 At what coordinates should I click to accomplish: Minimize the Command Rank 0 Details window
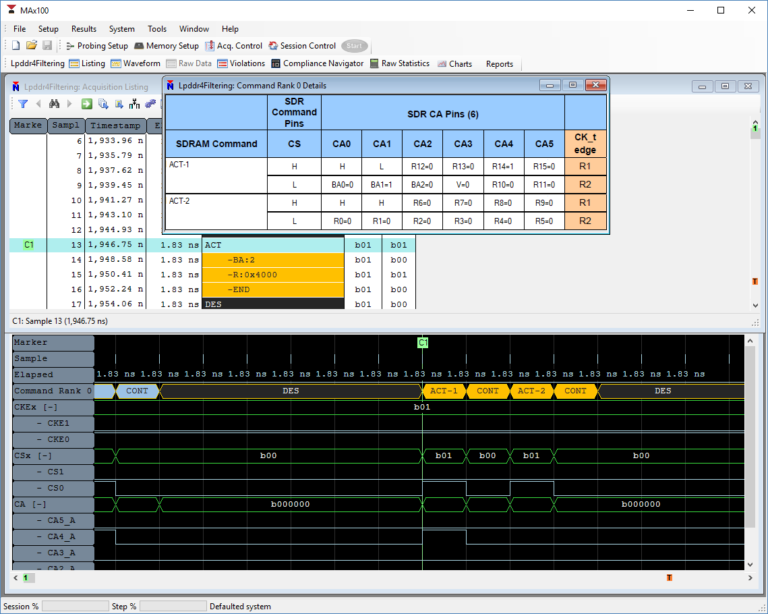point(550,85)
